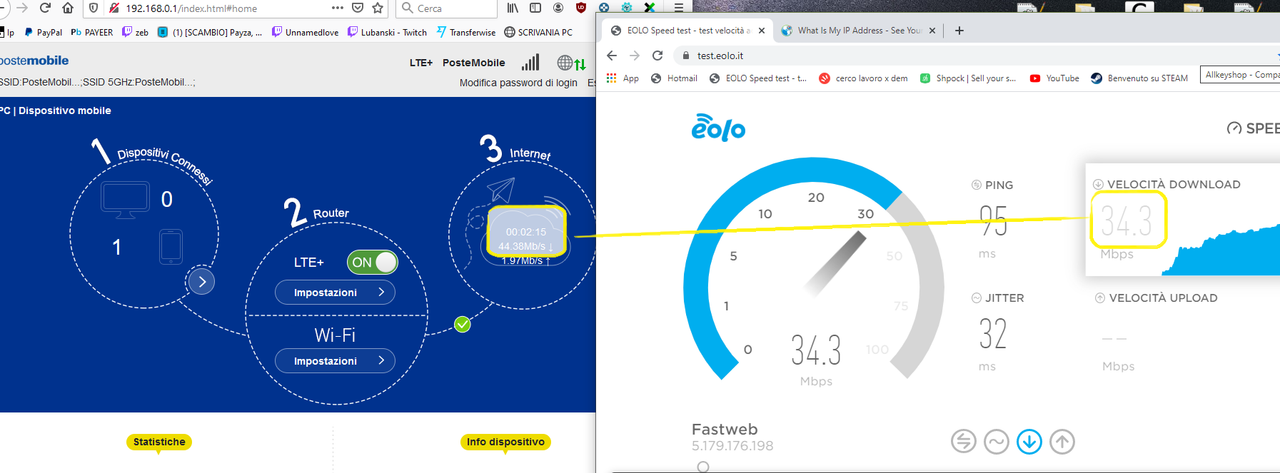
Task: Toggle the LTE+ ON switch
Action: (372, 262)
